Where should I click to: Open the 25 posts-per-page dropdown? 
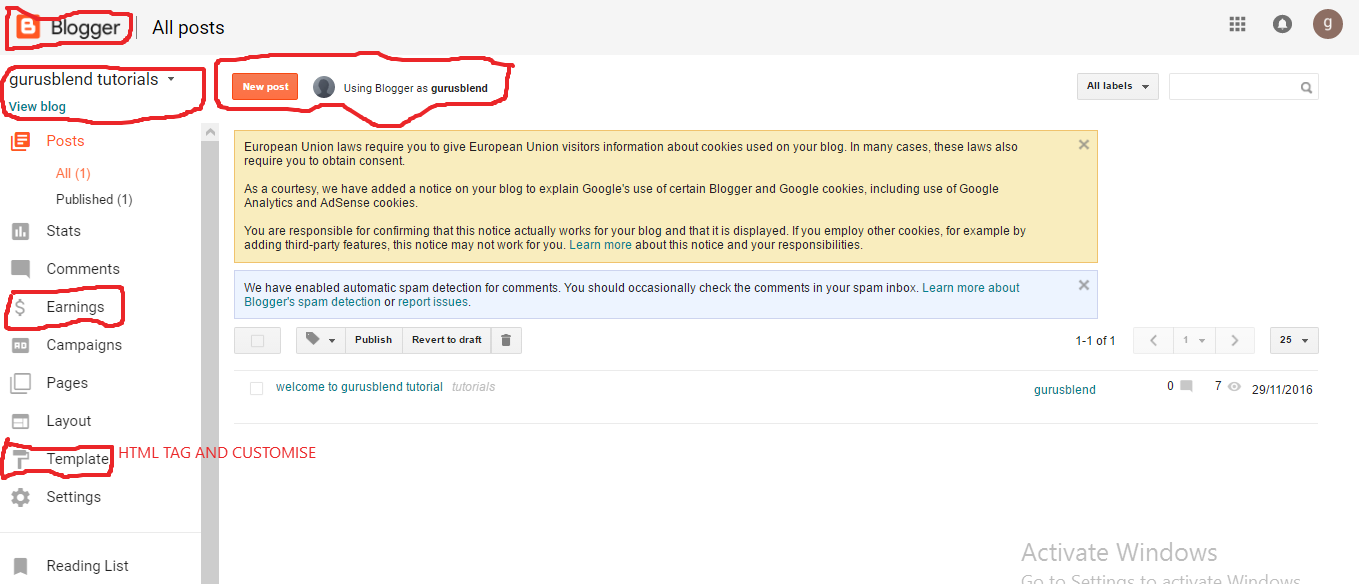1294,340
